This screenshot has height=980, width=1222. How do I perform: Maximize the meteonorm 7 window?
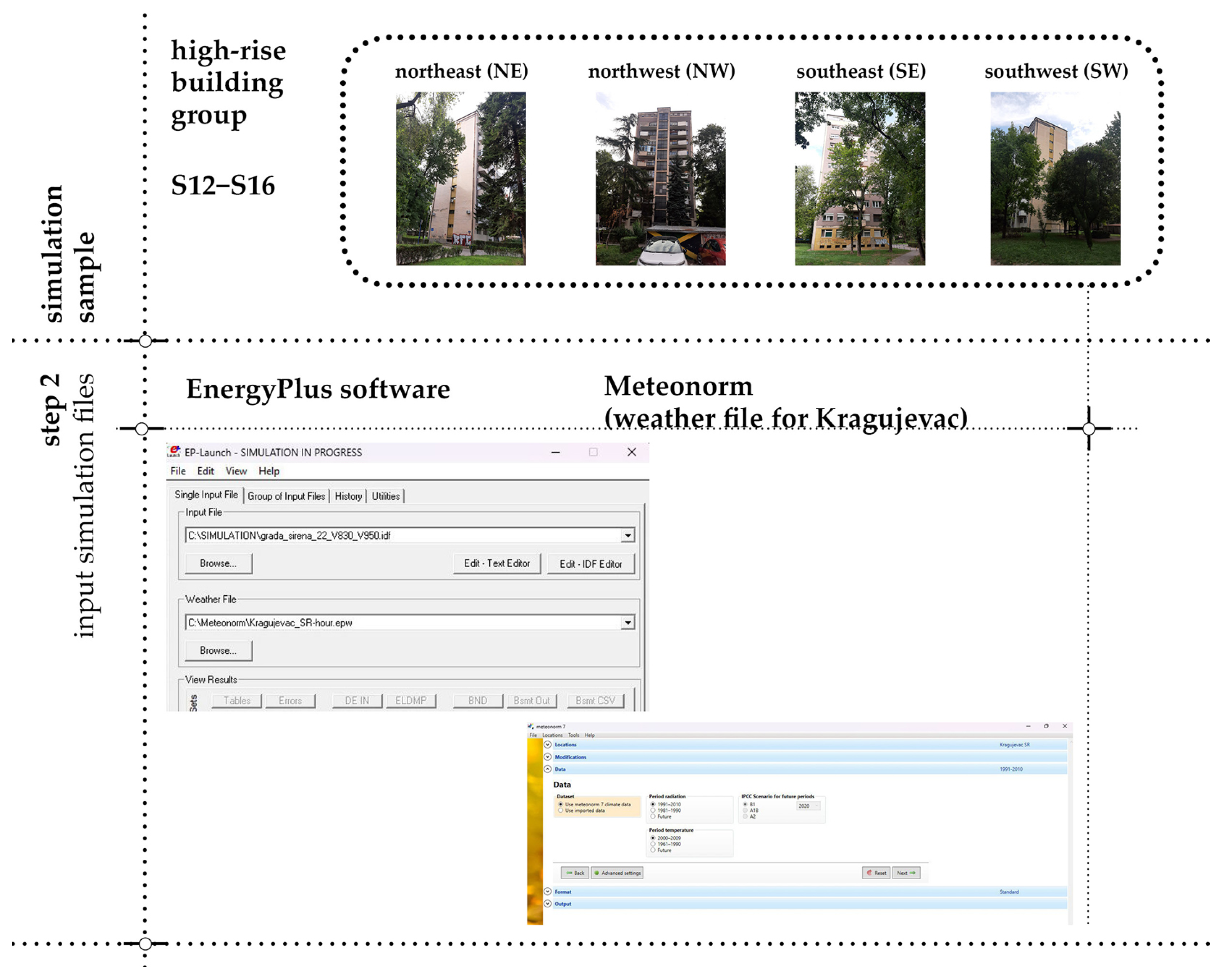[x=1046, y=726]
